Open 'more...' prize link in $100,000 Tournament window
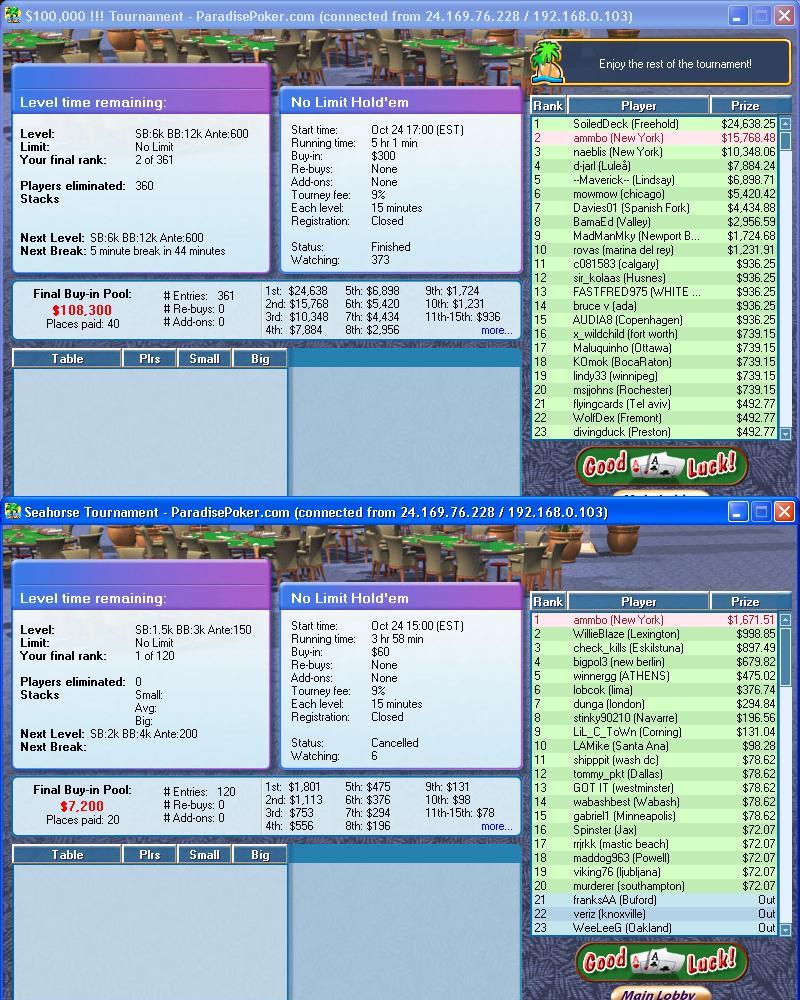Image resolution: width=800 pixels, height=1000 pixels. click(x=496, y=330)
